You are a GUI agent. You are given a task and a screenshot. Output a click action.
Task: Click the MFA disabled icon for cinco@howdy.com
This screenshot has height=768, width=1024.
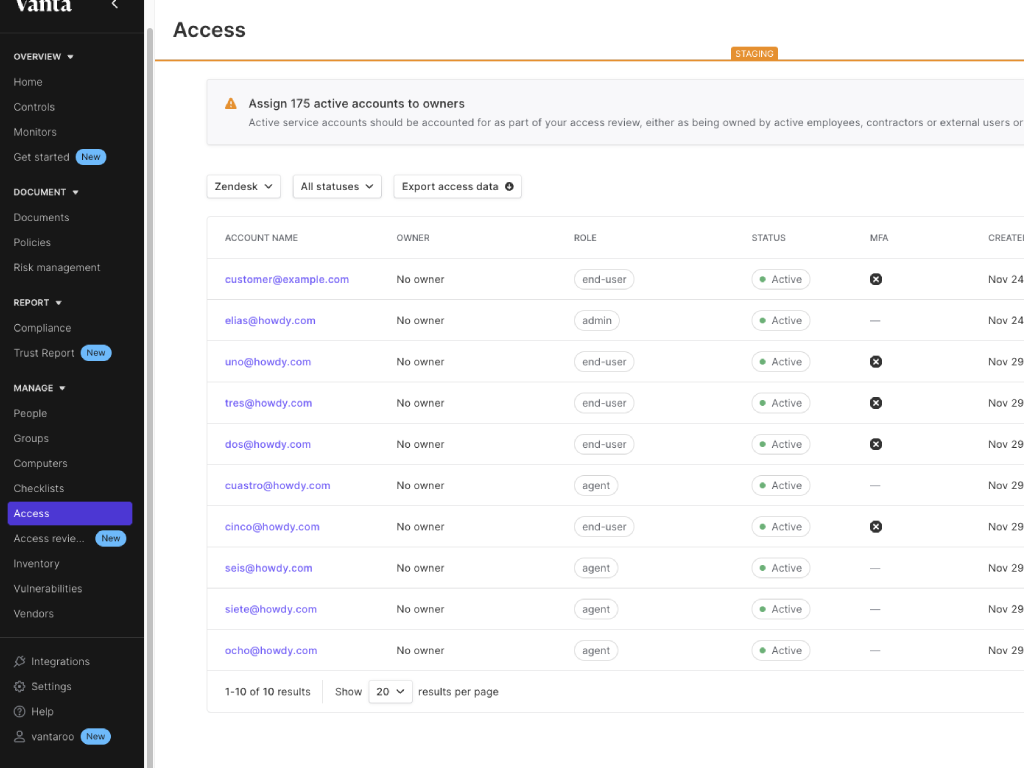click(876, 527)
